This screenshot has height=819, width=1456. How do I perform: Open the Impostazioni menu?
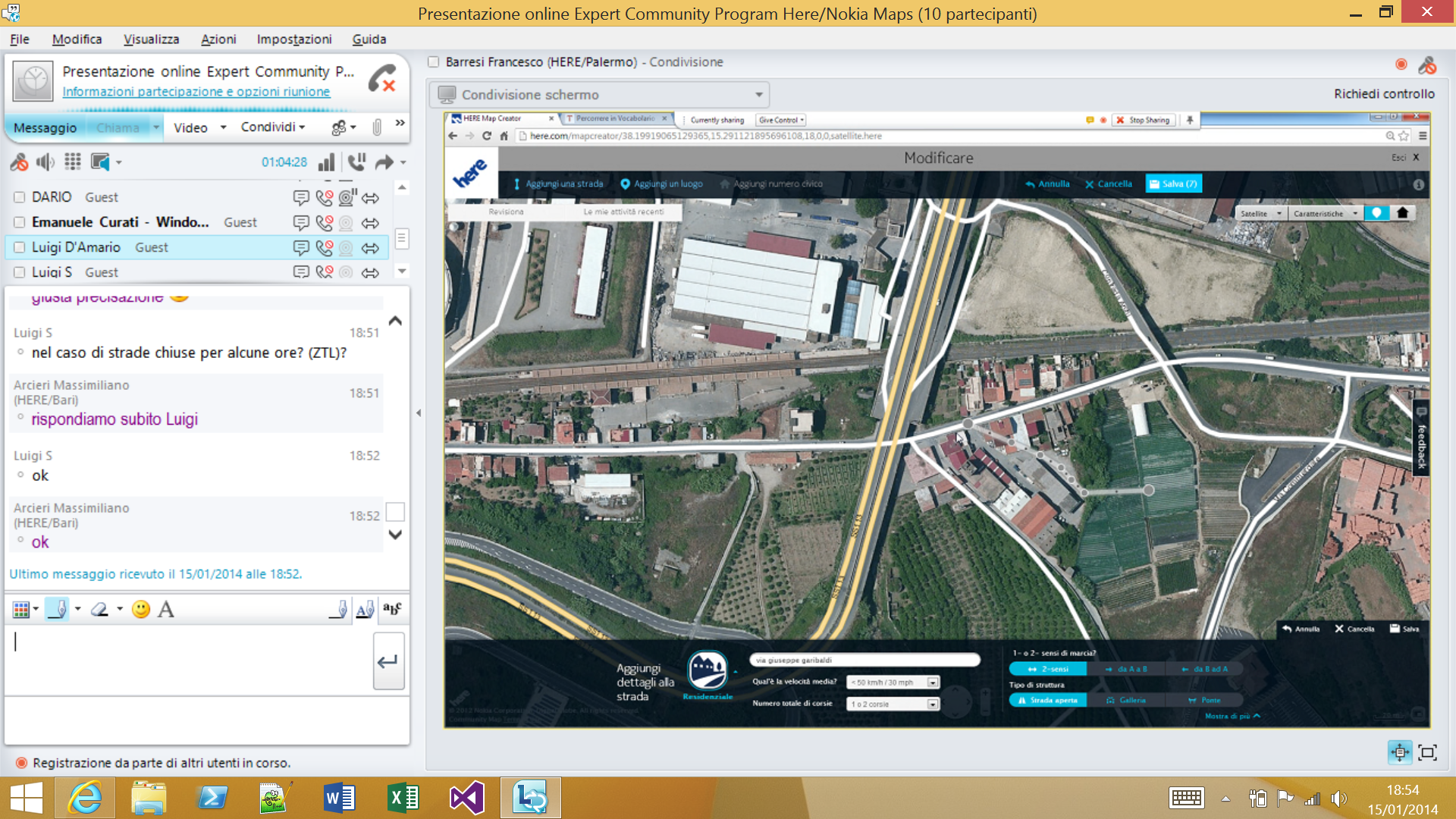pyautogui.click(x=294, y=39)
